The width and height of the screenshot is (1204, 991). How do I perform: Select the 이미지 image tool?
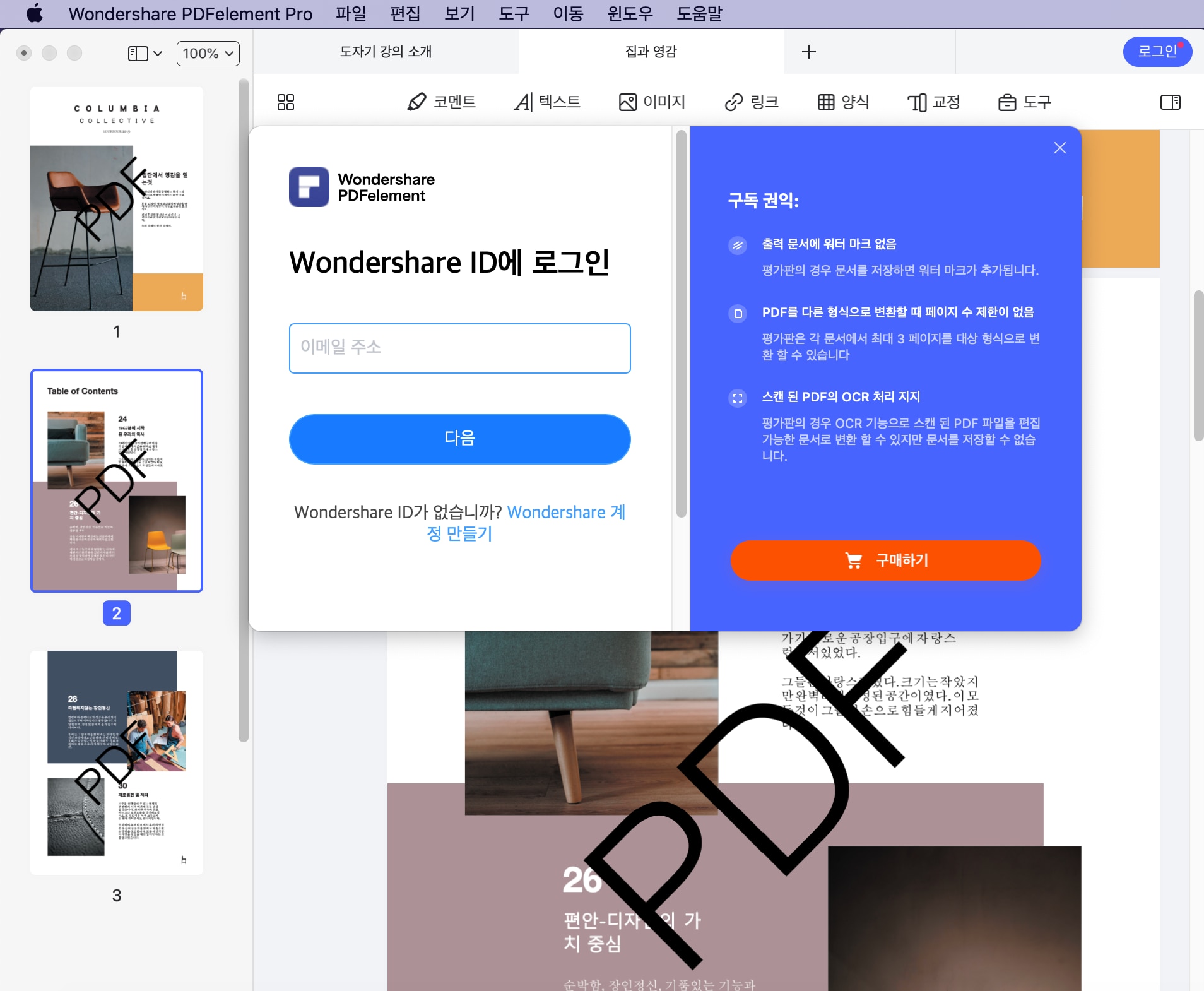point(652,102)
